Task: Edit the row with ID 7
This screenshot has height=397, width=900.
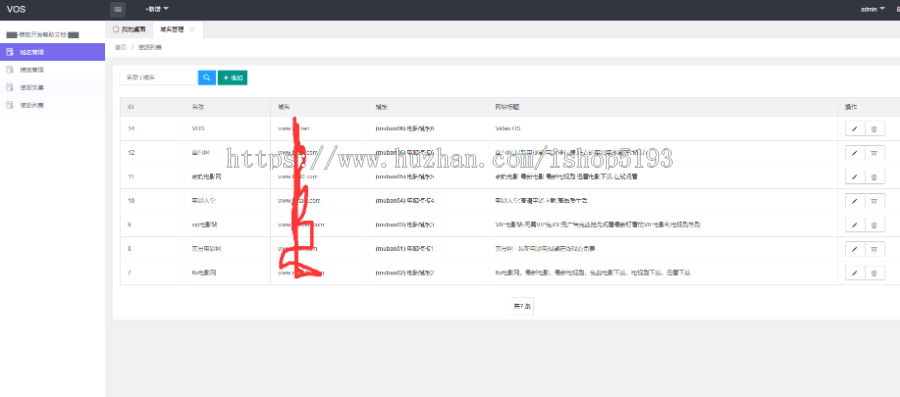Action: tap(855, 273)
